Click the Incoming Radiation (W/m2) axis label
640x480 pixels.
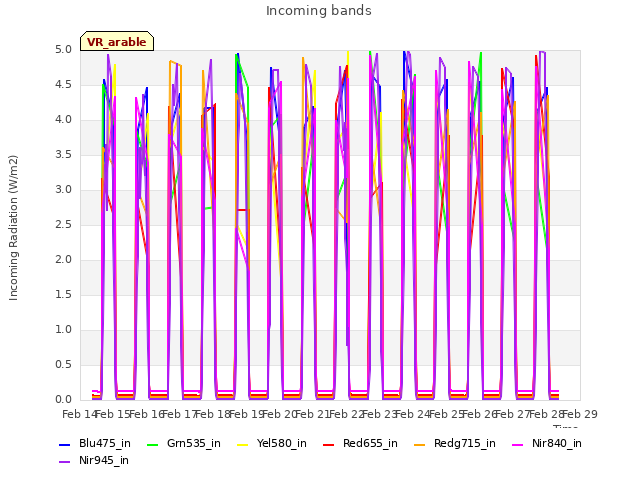(13, 228)
